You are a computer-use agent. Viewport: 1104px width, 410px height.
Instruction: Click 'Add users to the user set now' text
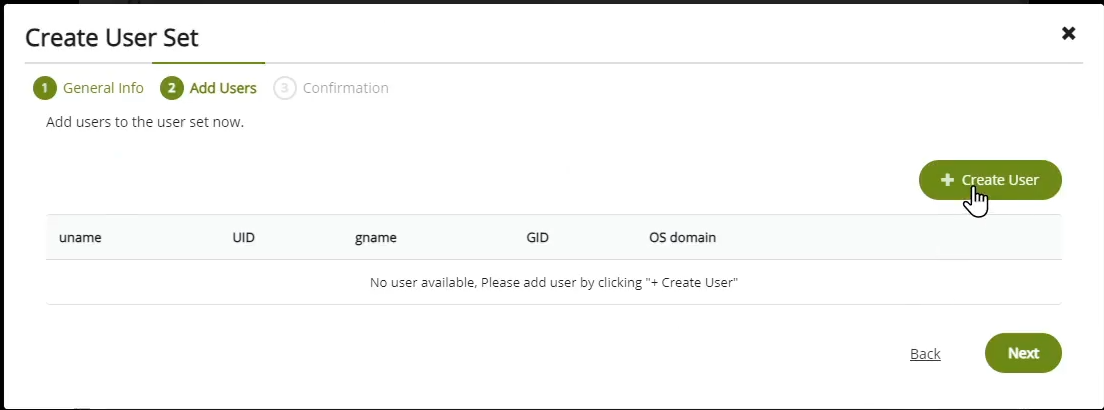coord(145,122)
